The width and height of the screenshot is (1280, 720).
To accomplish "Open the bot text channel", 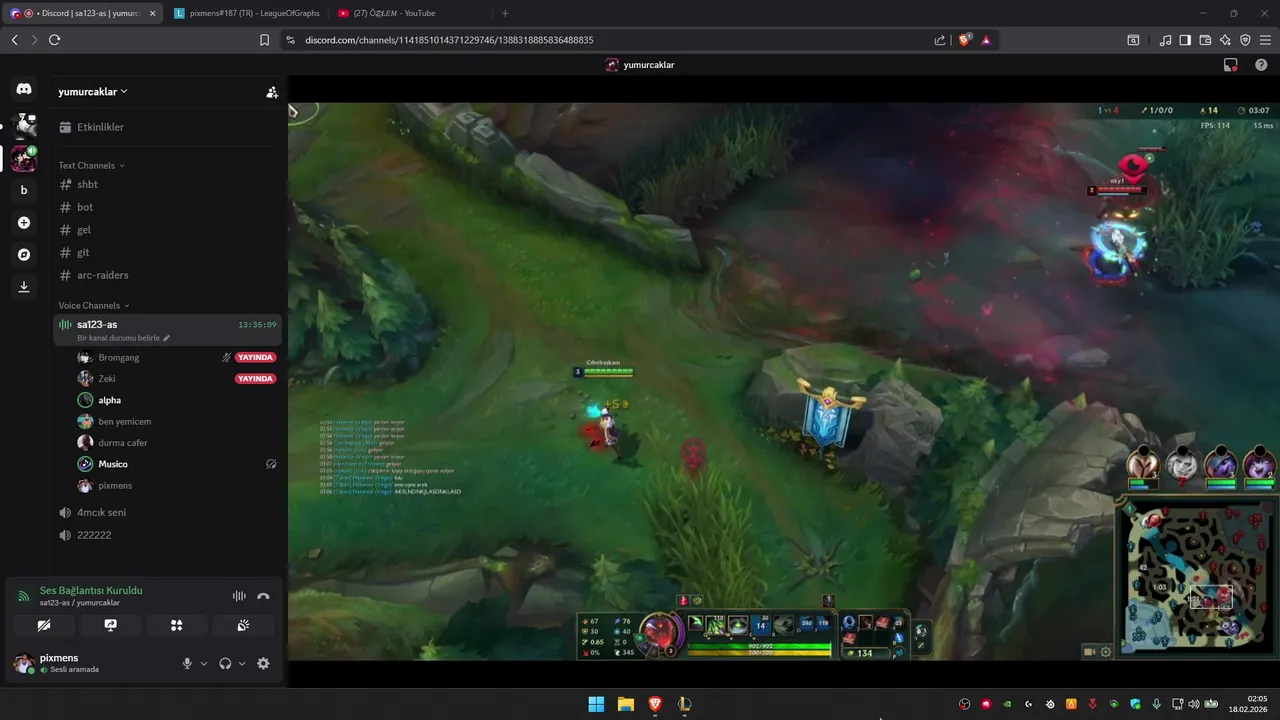I will point(167,207).
